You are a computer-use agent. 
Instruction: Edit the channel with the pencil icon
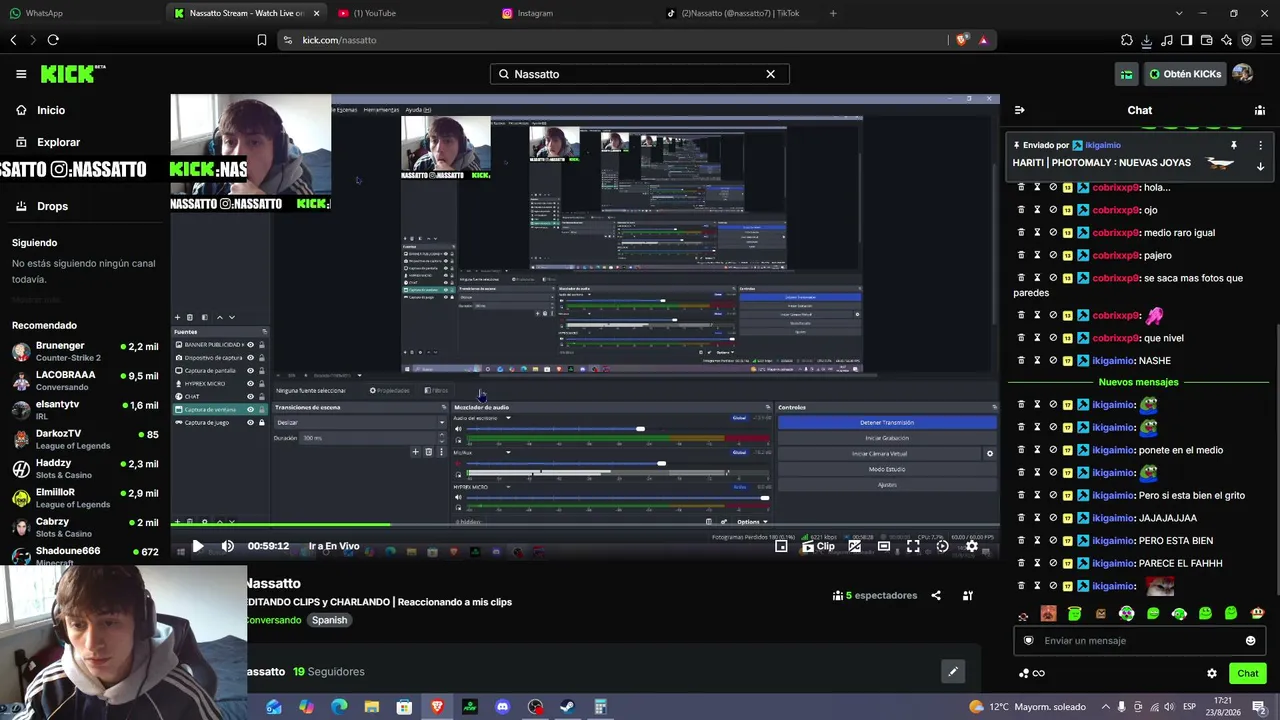pyautogui.click(x=953, y=672)
